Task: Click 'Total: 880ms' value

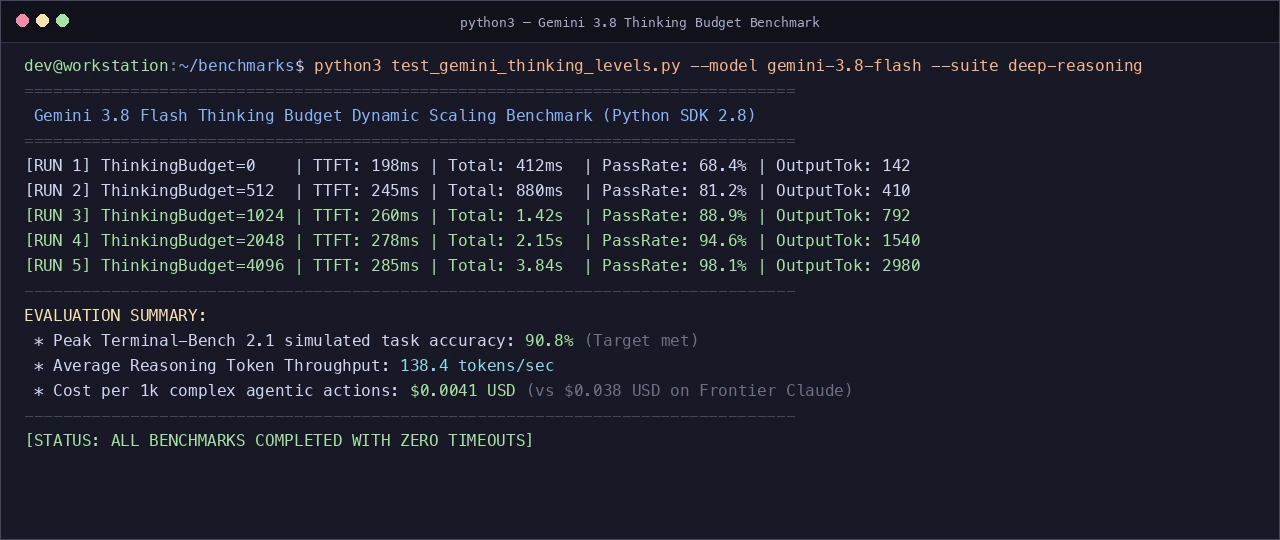Action: pos(506,191)
